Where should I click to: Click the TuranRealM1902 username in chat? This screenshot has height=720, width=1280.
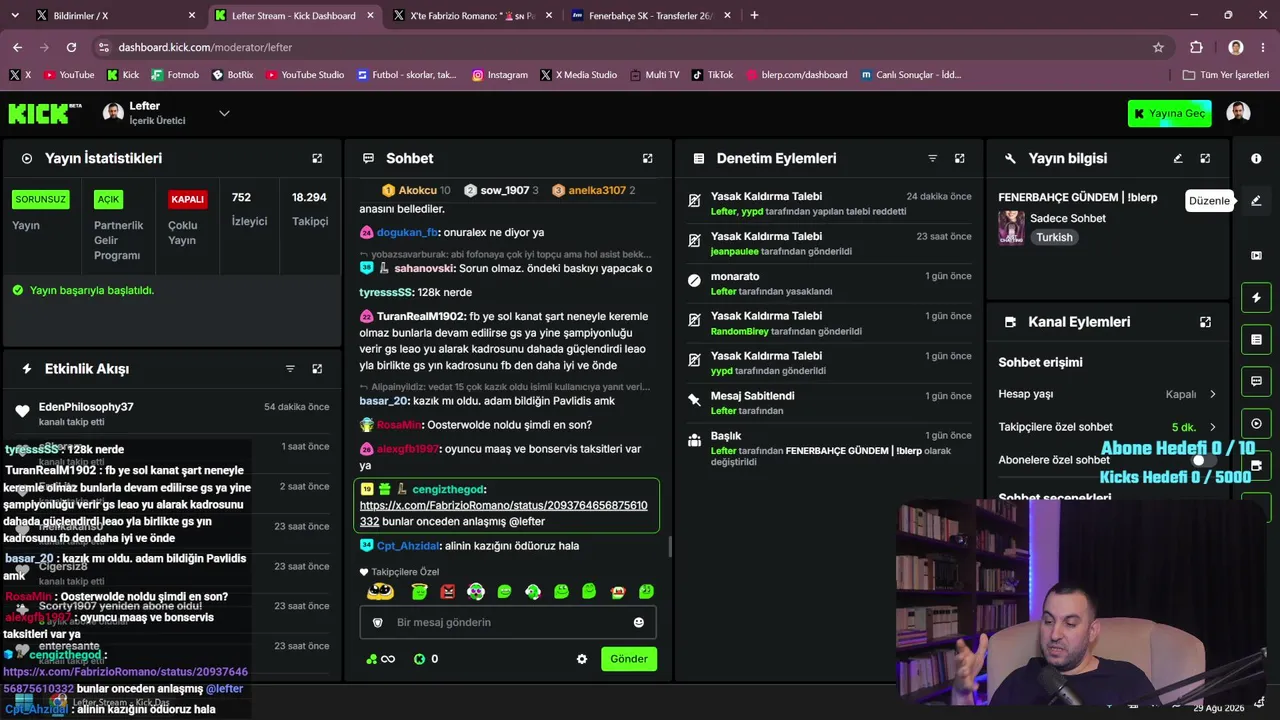coord(421,316)
